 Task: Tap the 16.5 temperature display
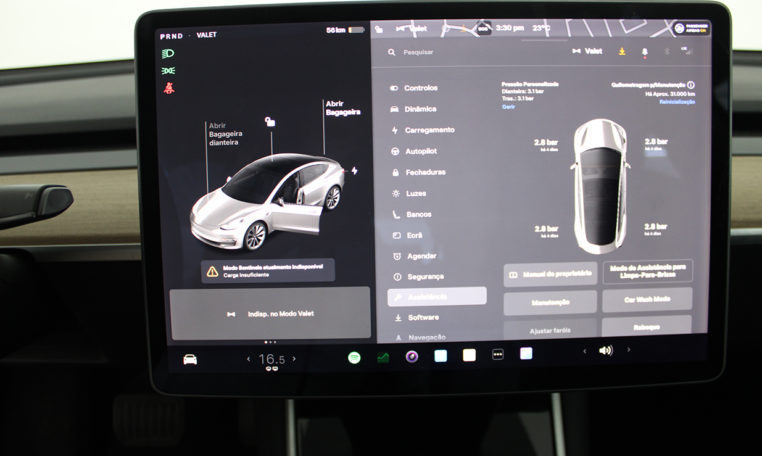(x=272, y=359)
